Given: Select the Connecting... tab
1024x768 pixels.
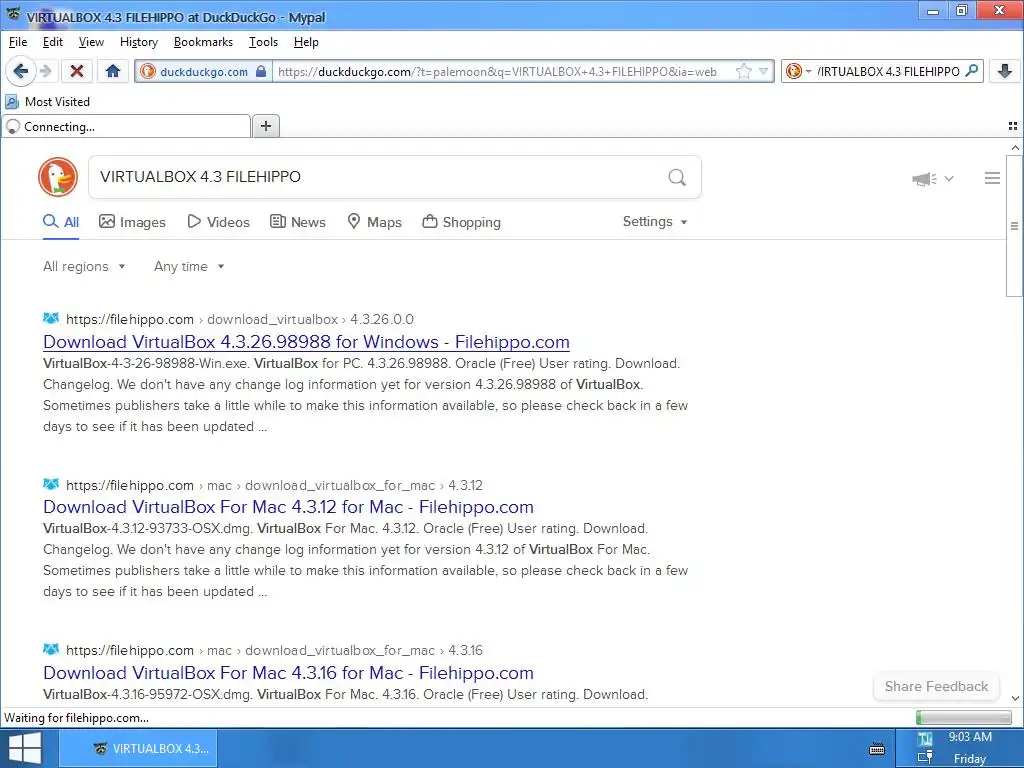Looking at the screenshot, I should tap(127, 126).
